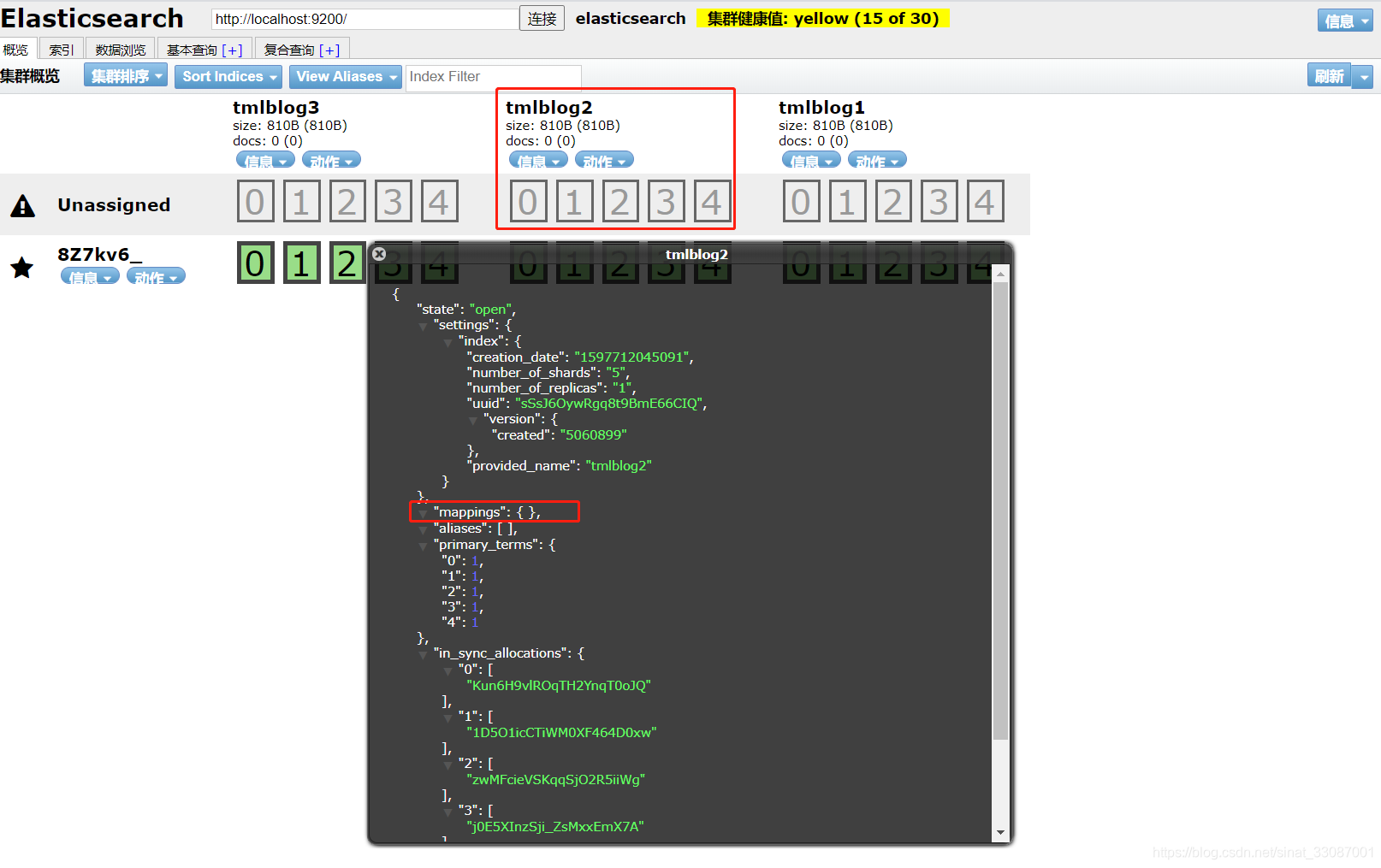Switch to the 复合查询 tab
1381x868 pixels.
click(290, 50)
